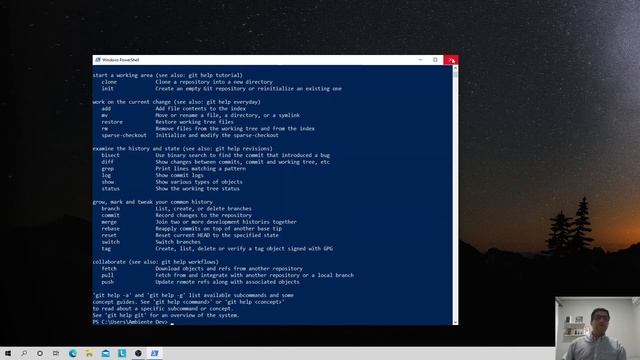This screenshot has height=360, width=640.
Task: Click the 'restore' command text
Action: click(112, 122)
